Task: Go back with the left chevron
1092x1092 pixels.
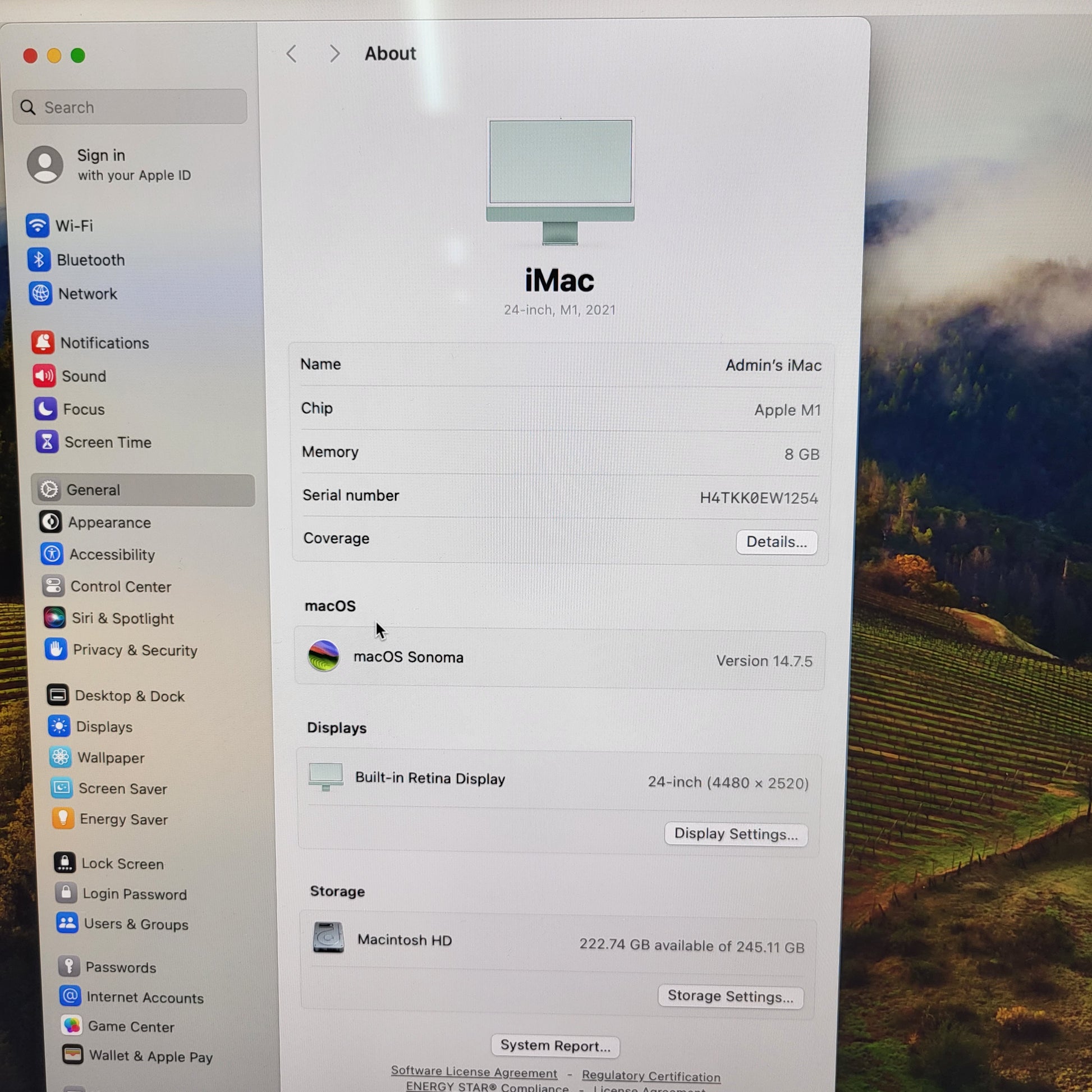Action: coord(292,54)
